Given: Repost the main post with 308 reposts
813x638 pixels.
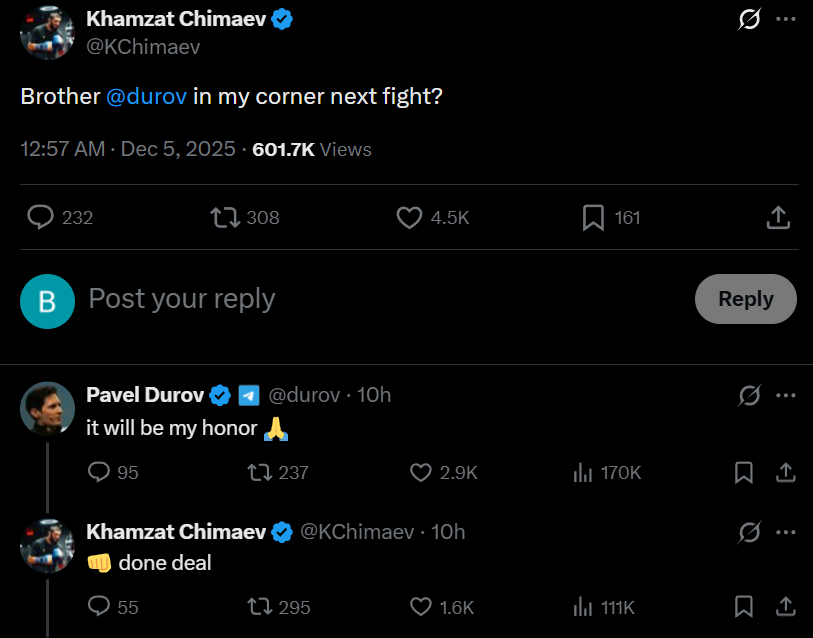Looking at the screenshot, I should coord(225,217).
